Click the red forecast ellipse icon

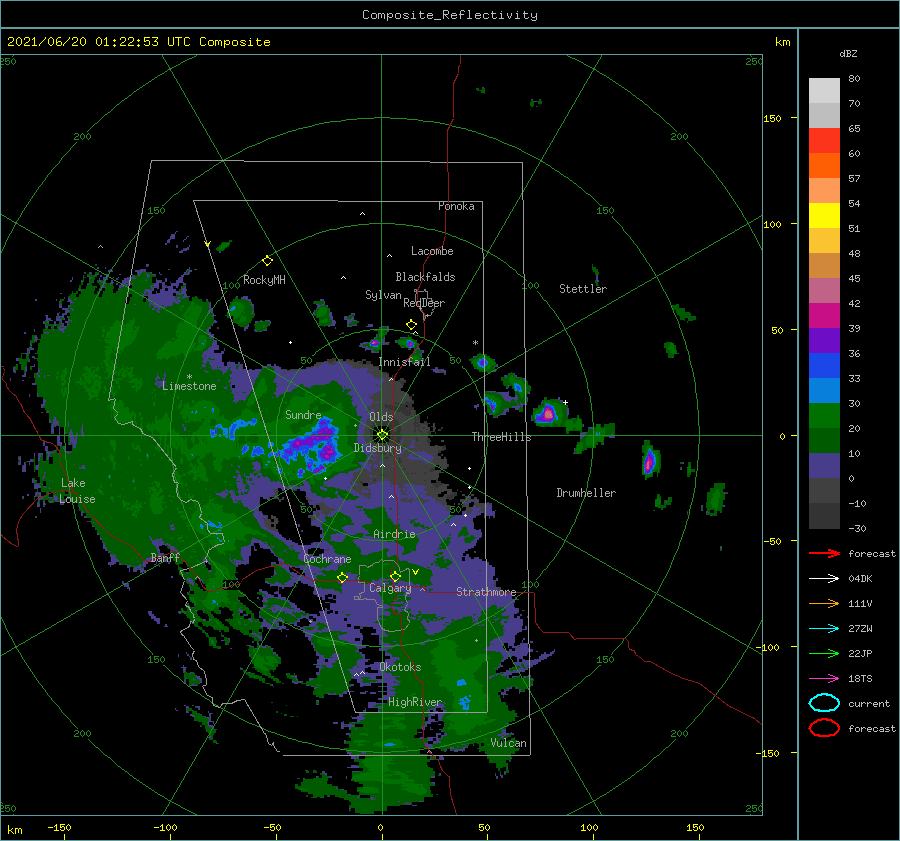824,728
